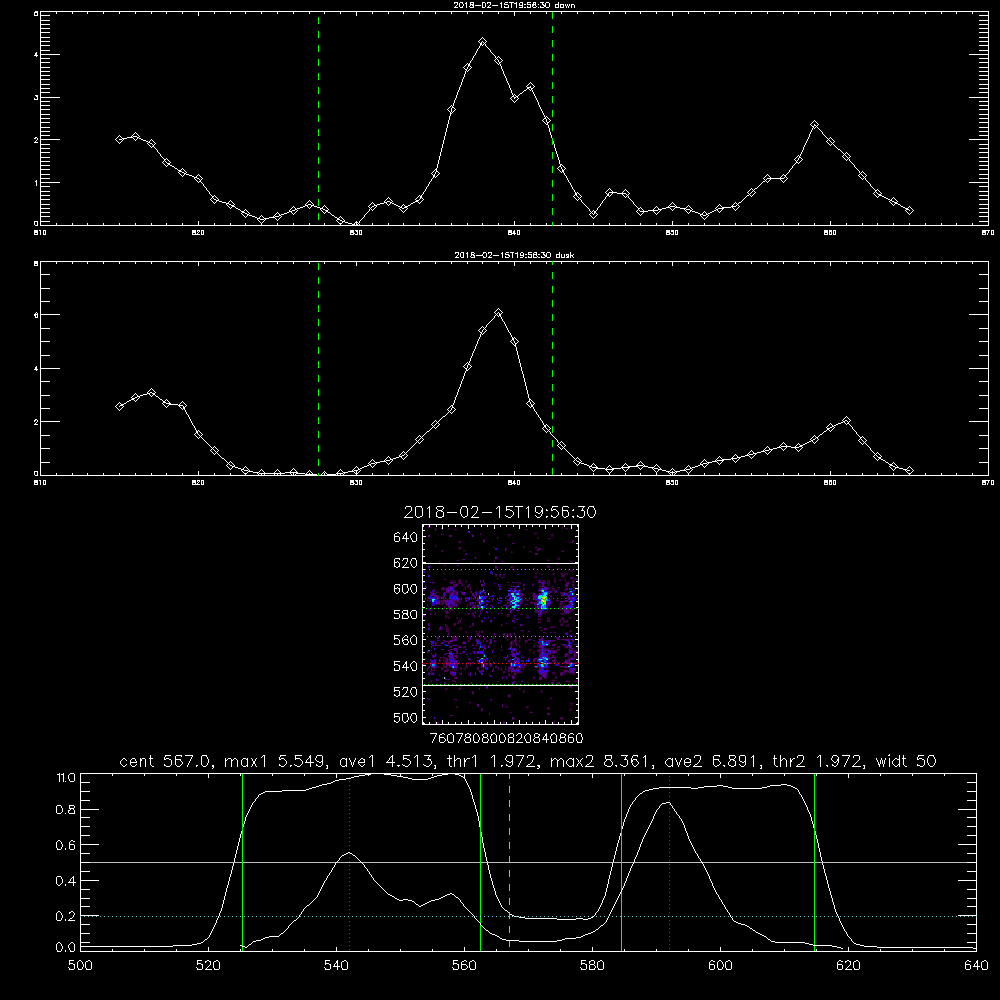Click the brightest yellow-green spot in the detector image
This screenshot has height=1000, width=1000.
pyautogui.click(x=543, y=600)
